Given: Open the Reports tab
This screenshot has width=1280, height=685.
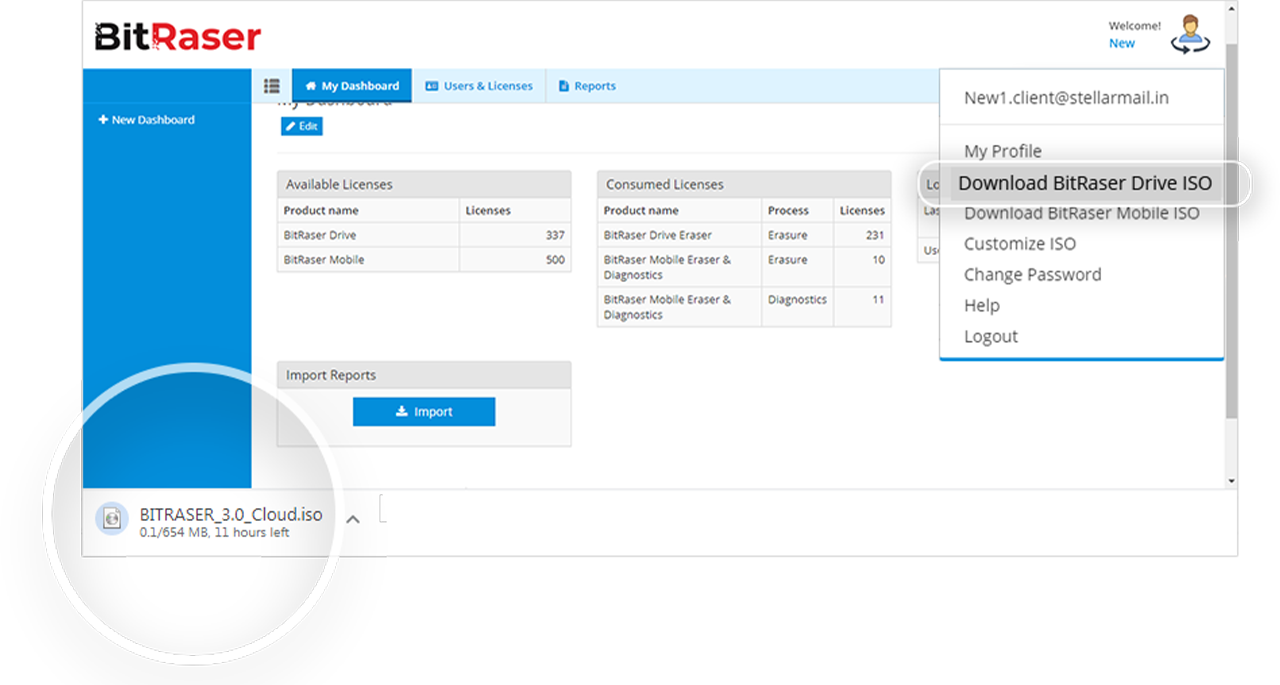Looking at the screenshot, I should pyautogui.click(x=587, y=86).
